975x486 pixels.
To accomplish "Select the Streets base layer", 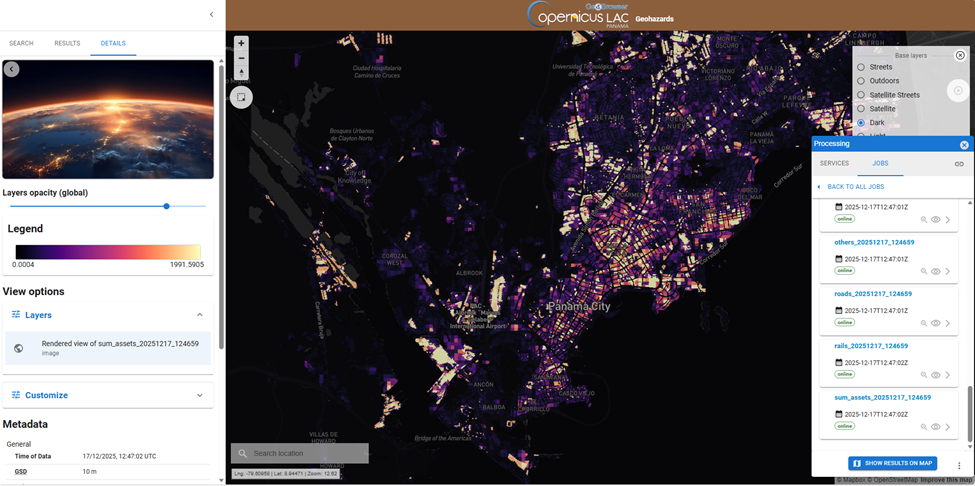I will [x=861, y=67].
